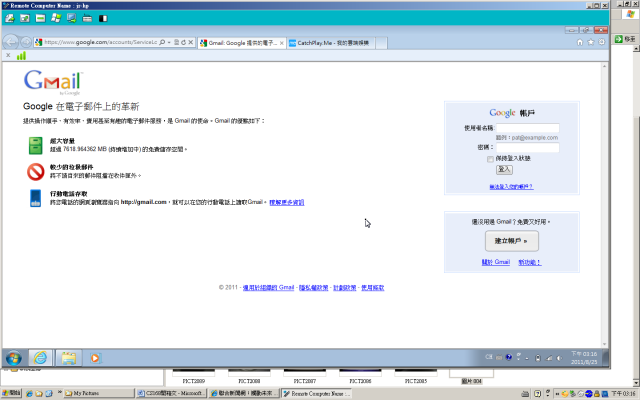Click the sign-in button below the checkbox
This screenshot has height=400, width=640.
tap(504, 169)
